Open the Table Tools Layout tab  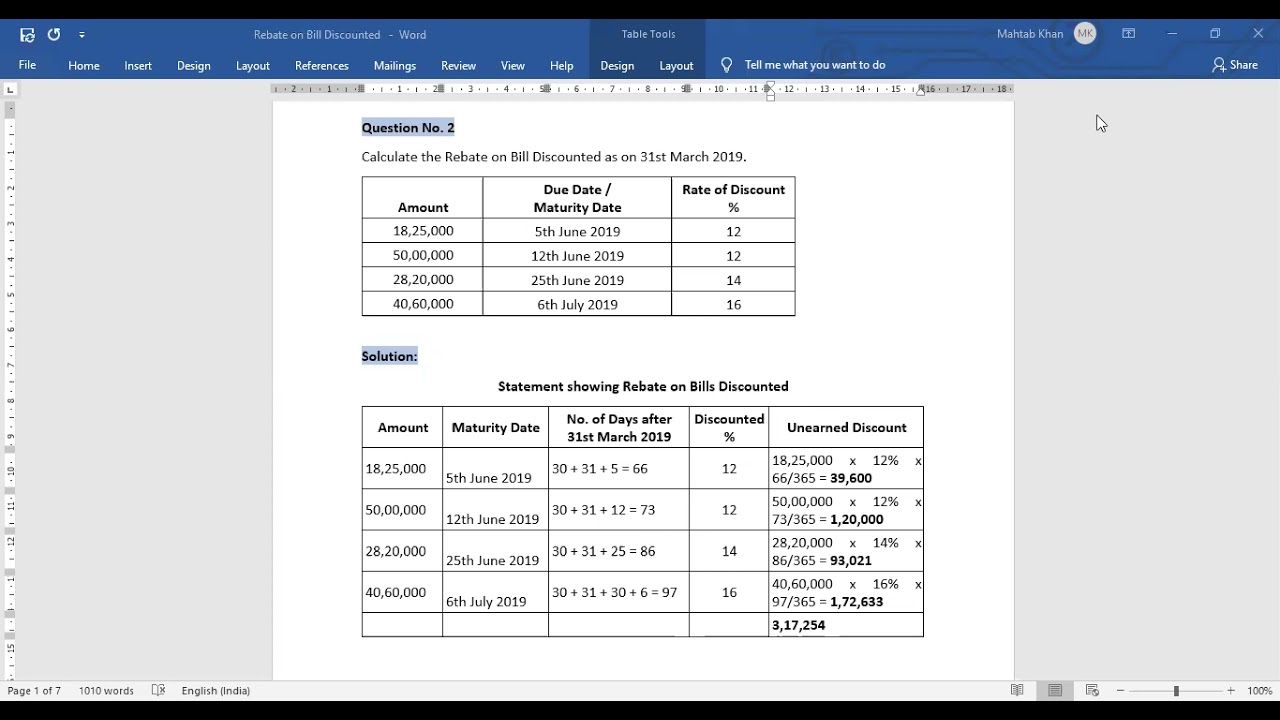(x=676, y=65)
